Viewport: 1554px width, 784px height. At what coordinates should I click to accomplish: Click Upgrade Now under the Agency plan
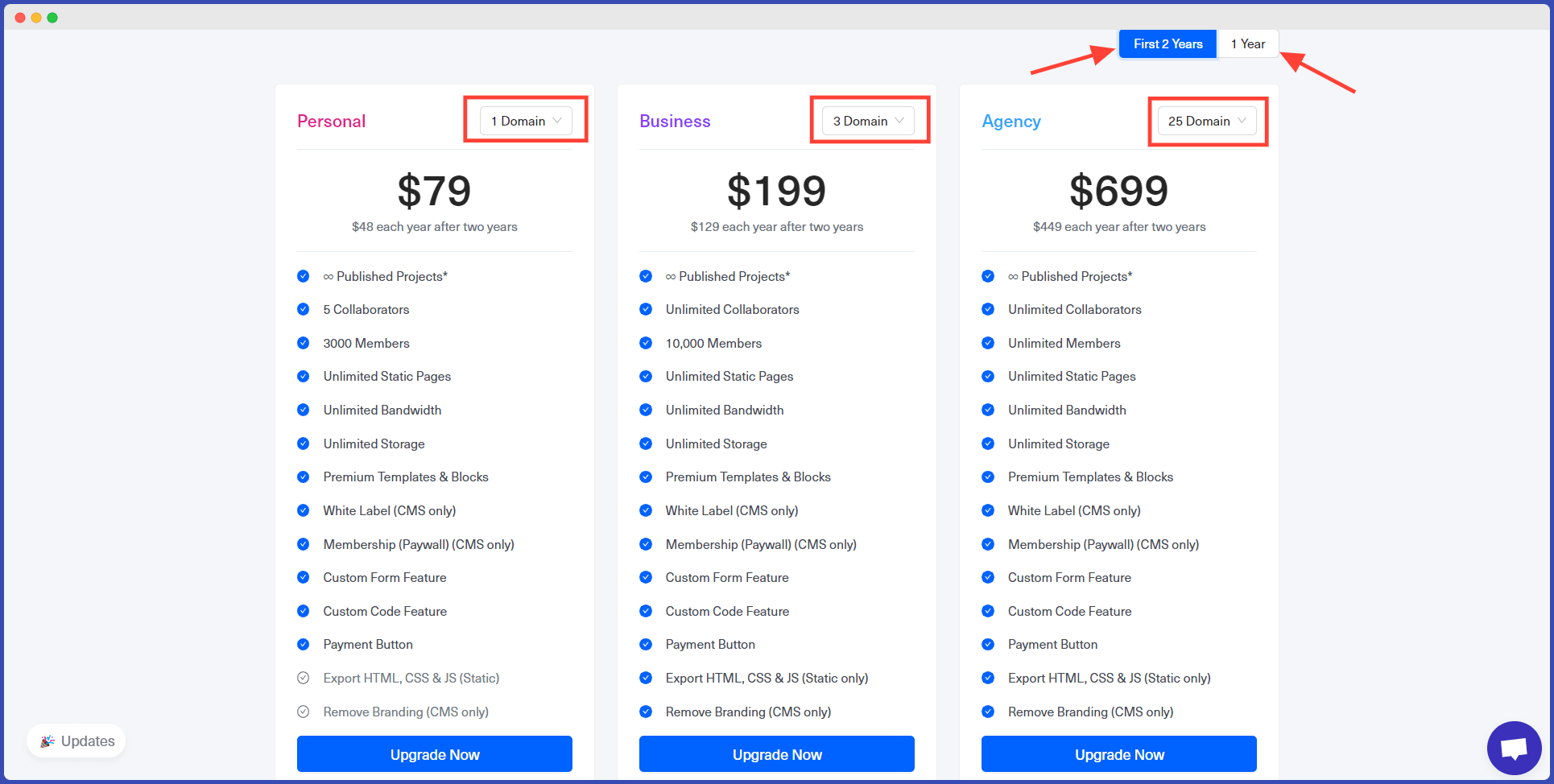[x=1118, y=754]
